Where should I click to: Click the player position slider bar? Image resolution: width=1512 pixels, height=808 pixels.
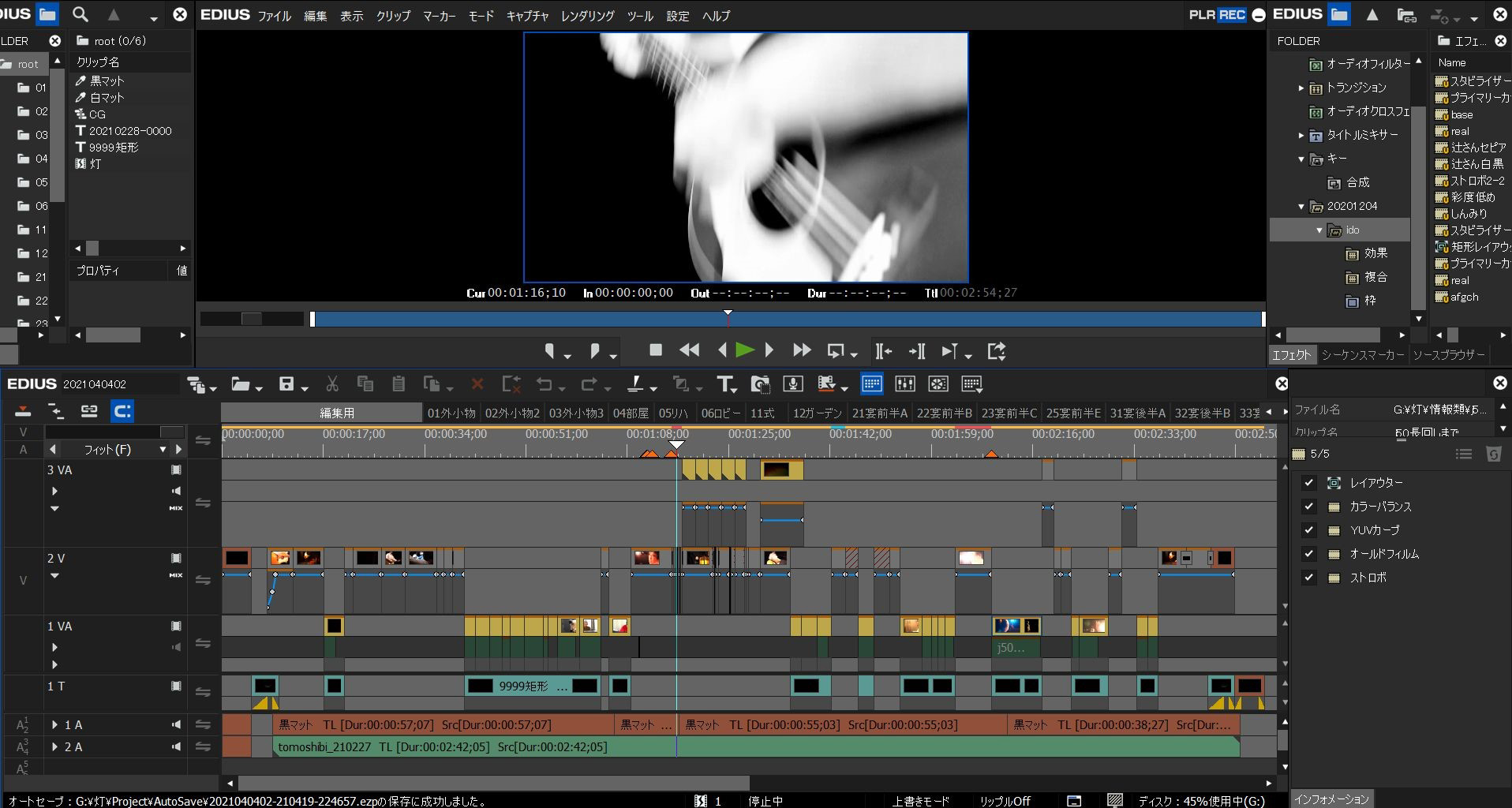(x=787, y=319)
